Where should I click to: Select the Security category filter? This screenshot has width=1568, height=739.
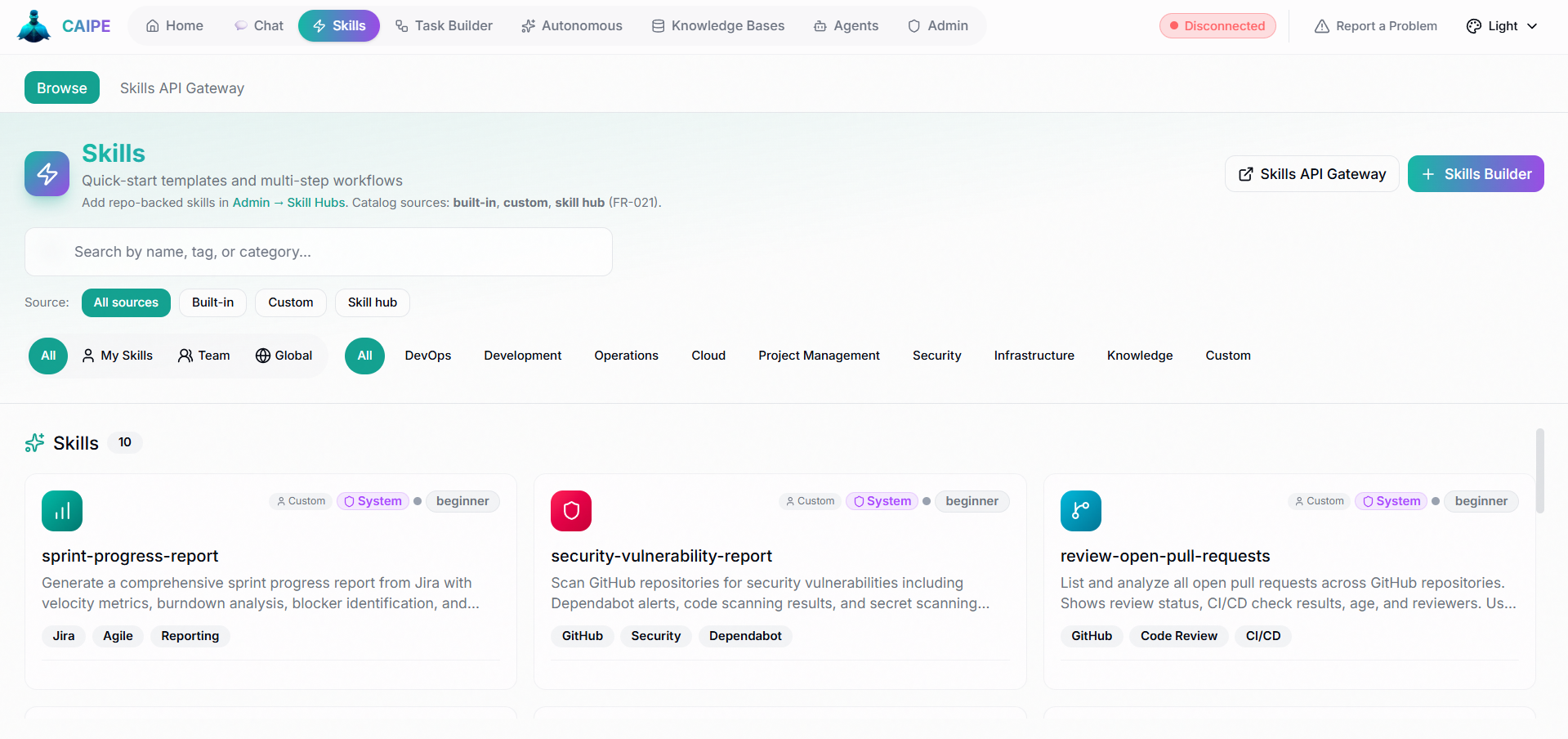click(x=936, y=355)
